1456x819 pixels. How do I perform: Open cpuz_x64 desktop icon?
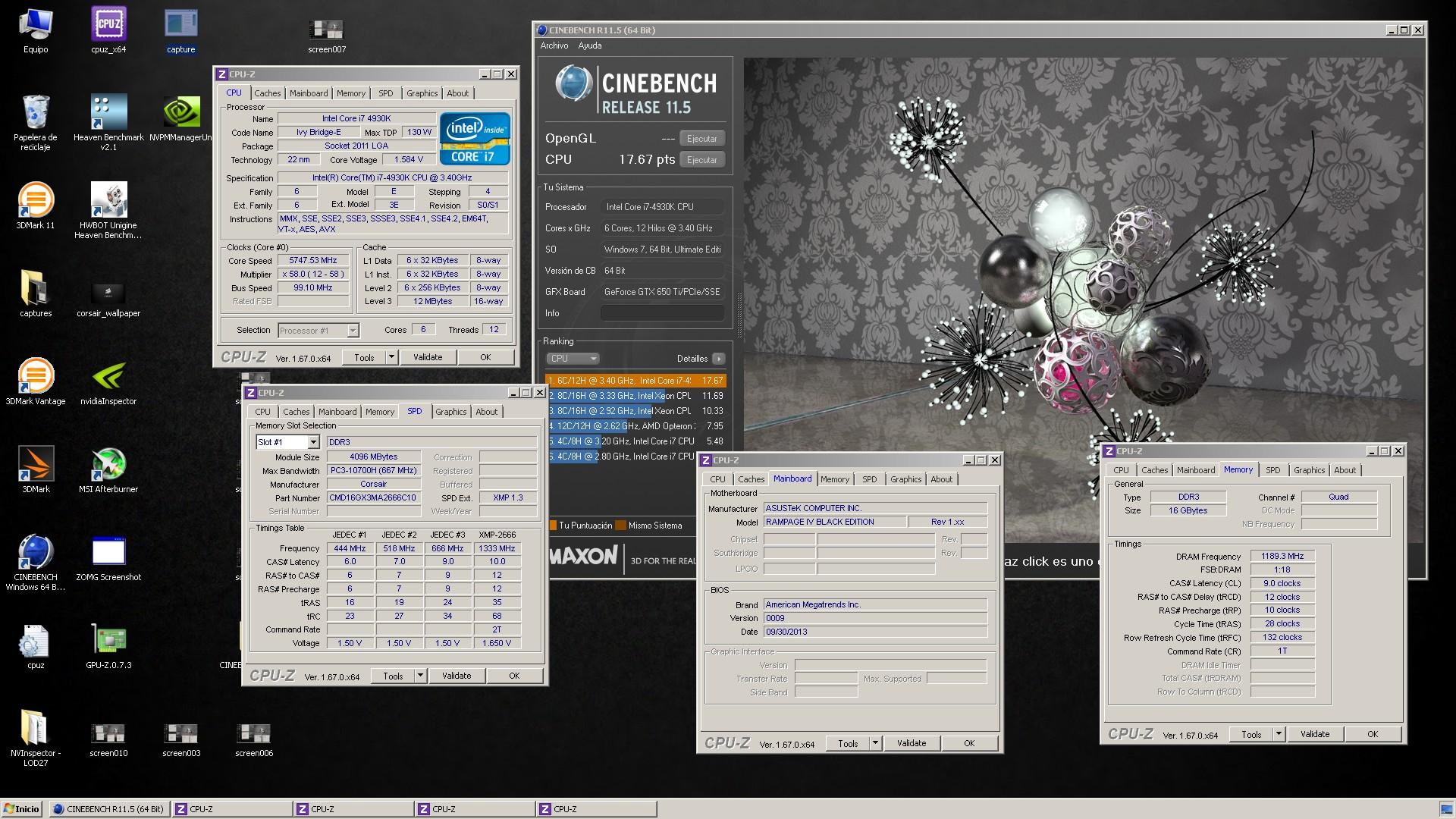pos(108,31)
